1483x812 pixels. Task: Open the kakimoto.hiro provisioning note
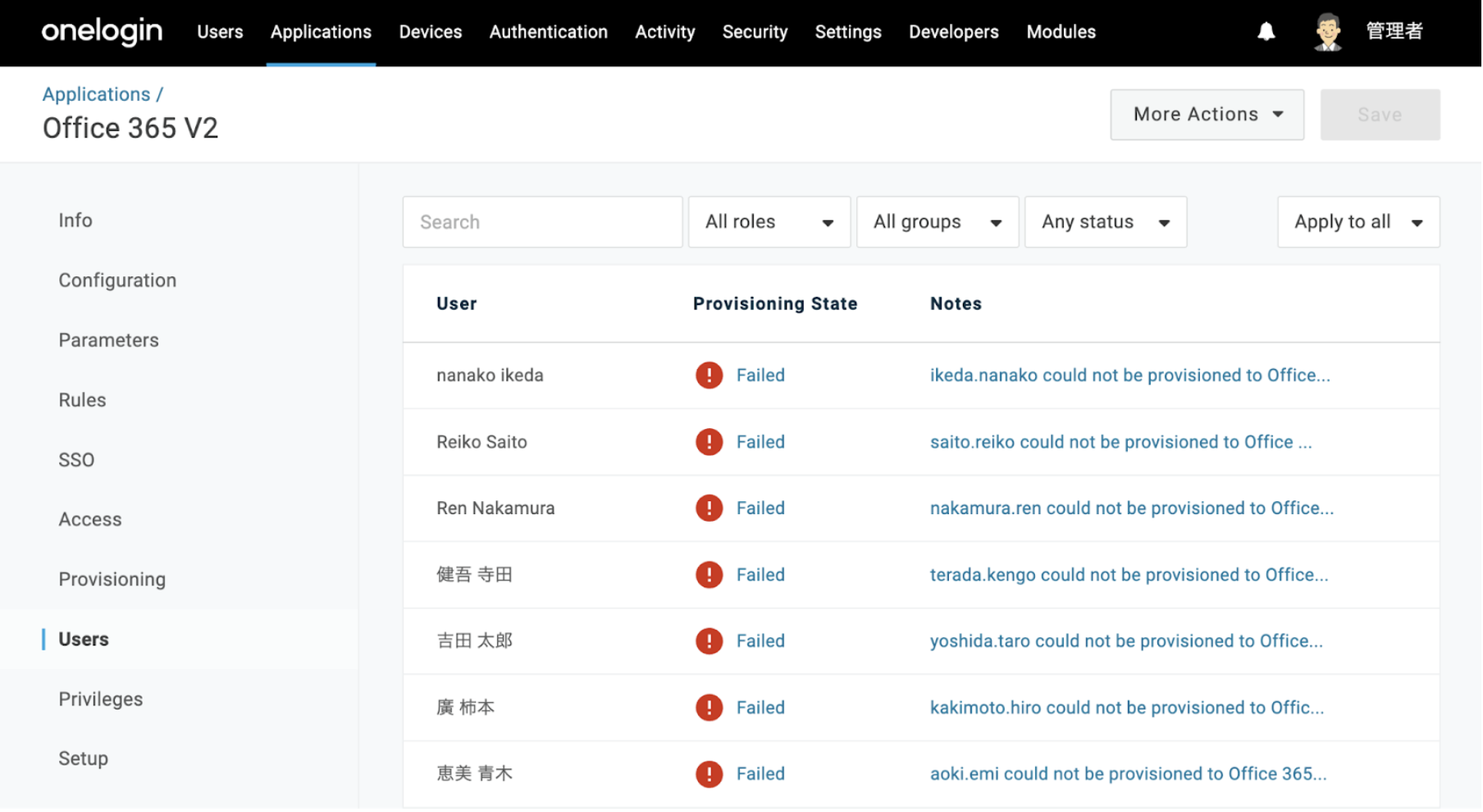click(x=1128, y=708)
